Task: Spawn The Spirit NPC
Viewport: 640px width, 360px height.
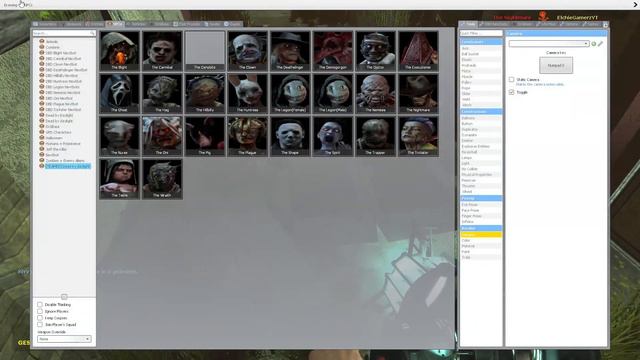Action: tap(333, 136)
